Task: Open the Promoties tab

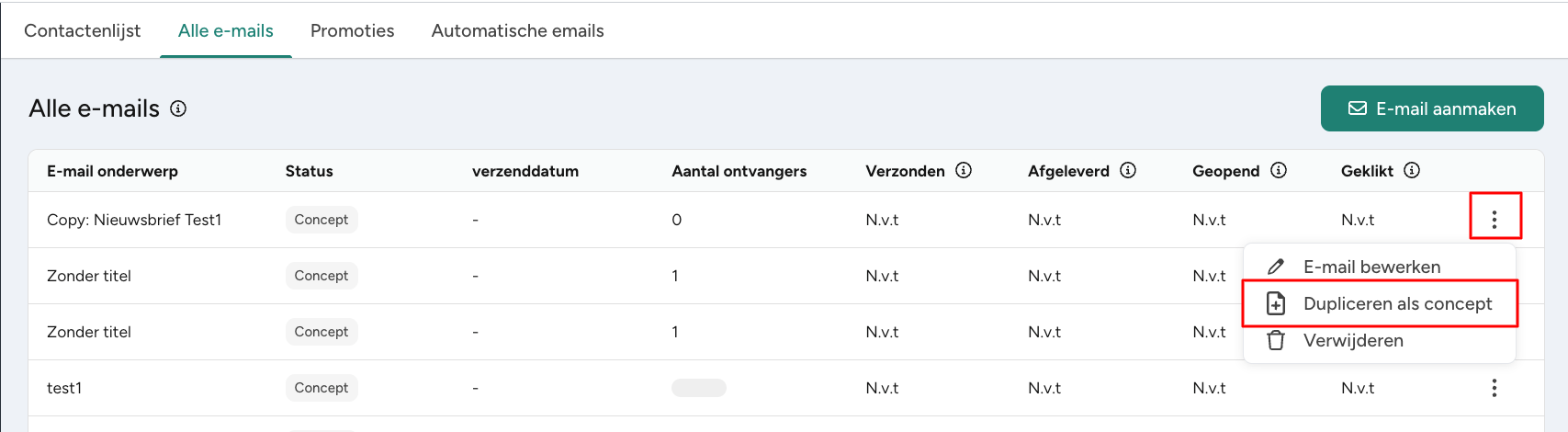Action: (352, 30)
